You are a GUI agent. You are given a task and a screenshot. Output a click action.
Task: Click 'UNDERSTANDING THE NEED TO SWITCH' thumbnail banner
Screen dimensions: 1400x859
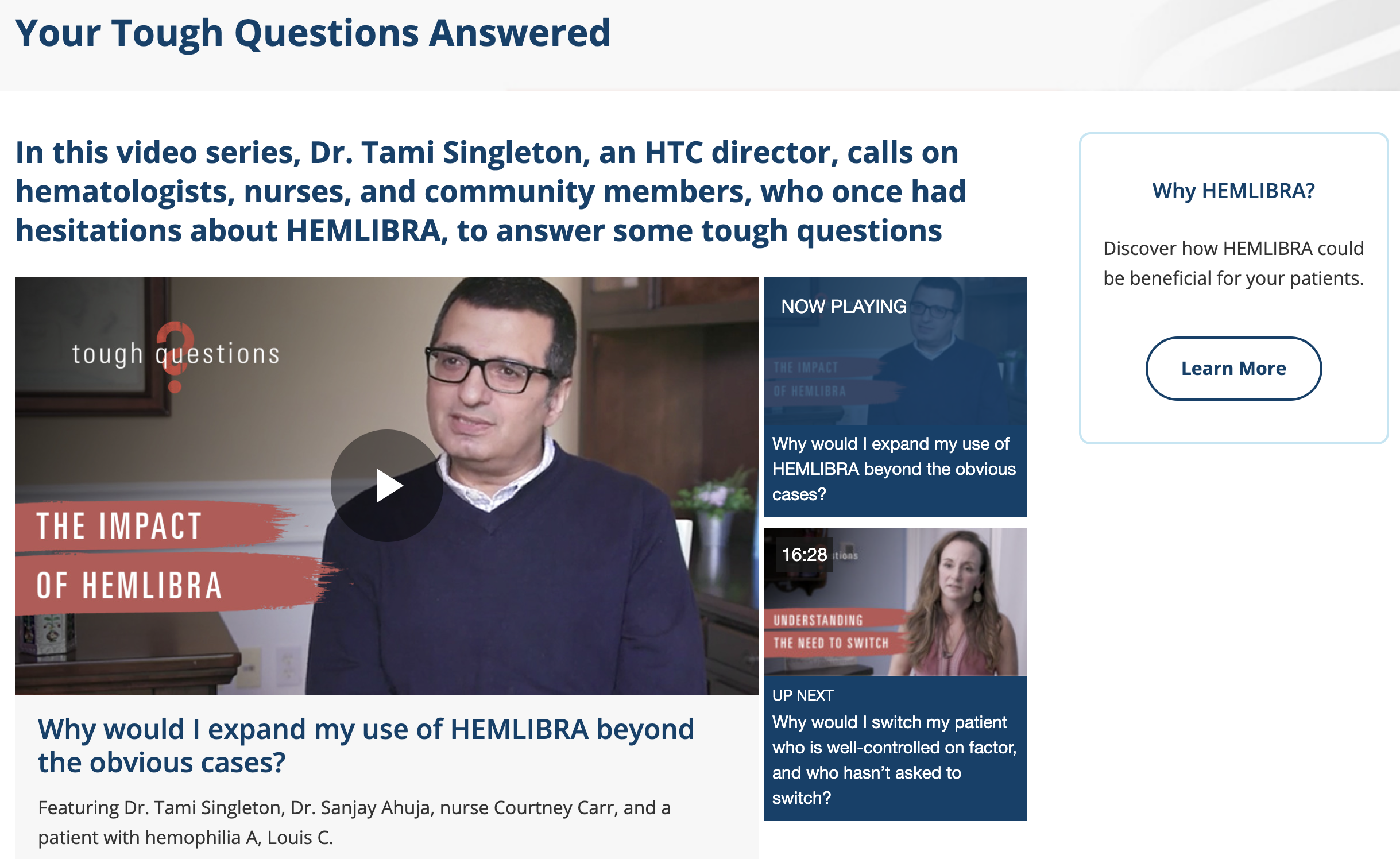click(831, 632)
